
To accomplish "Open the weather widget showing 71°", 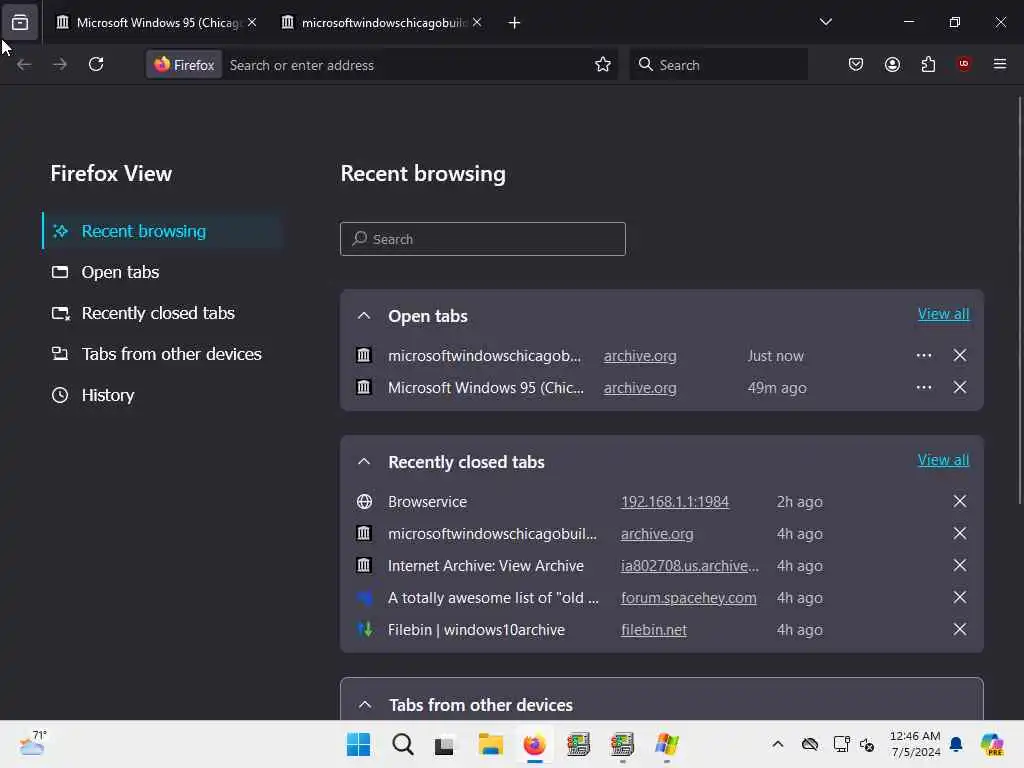I will pos(32,744).
